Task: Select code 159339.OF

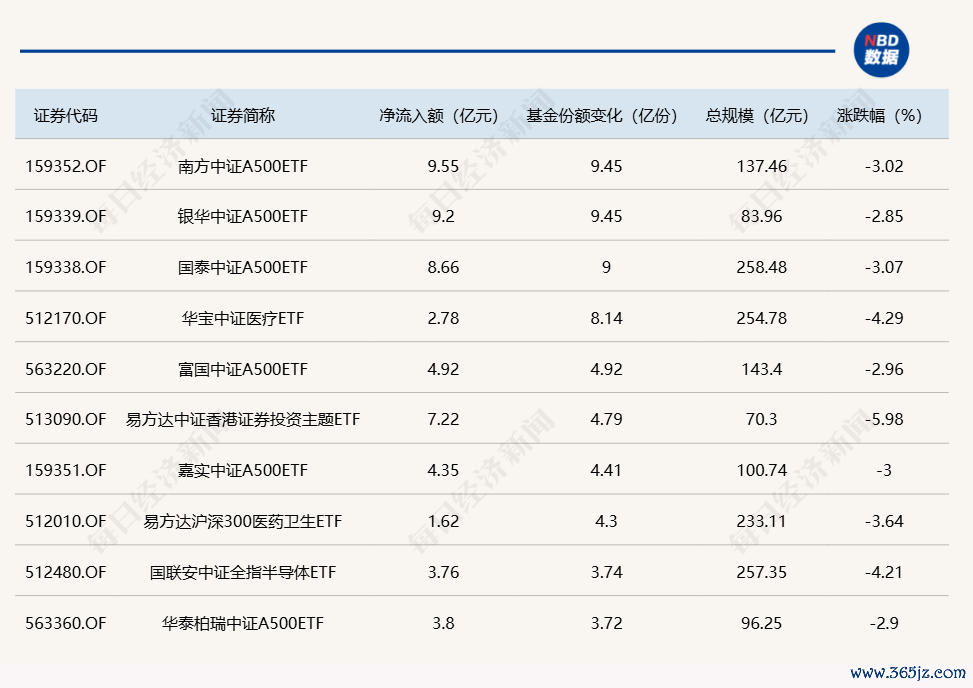Action: tap(66, 217)
